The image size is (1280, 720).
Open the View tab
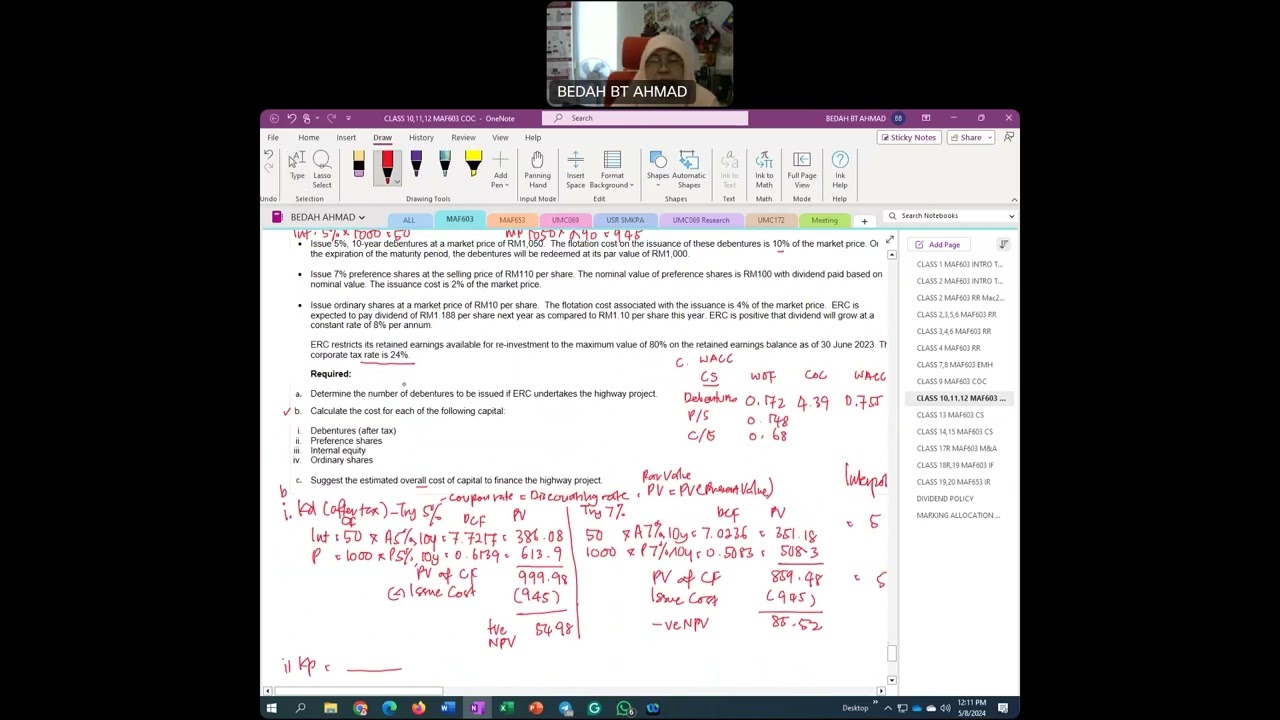coord(500,137)
